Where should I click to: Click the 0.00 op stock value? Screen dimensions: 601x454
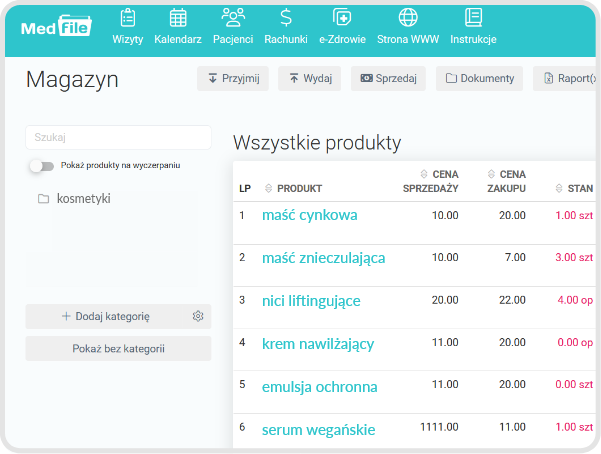[x=575, y=342]
